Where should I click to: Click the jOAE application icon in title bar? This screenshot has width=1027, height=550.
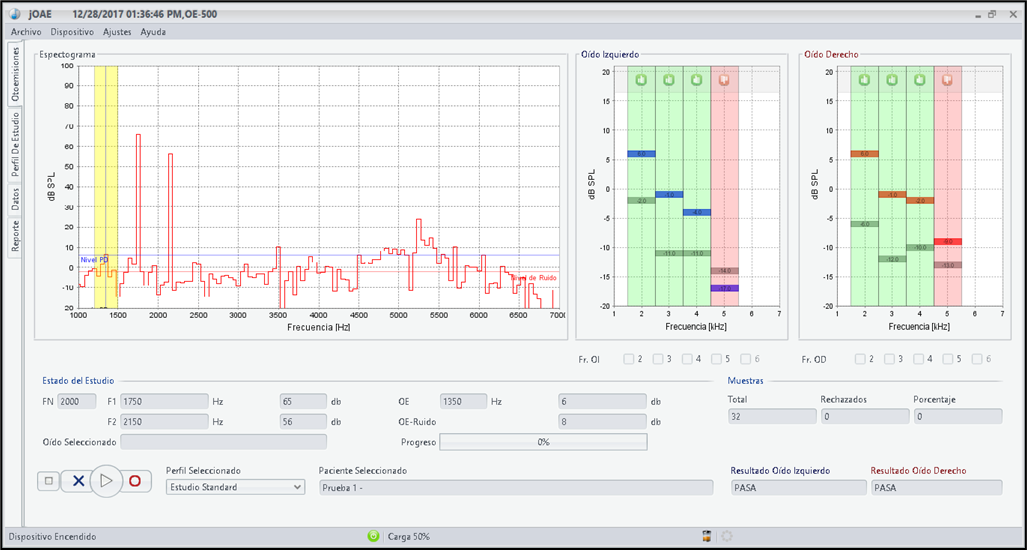click(16, 14)
